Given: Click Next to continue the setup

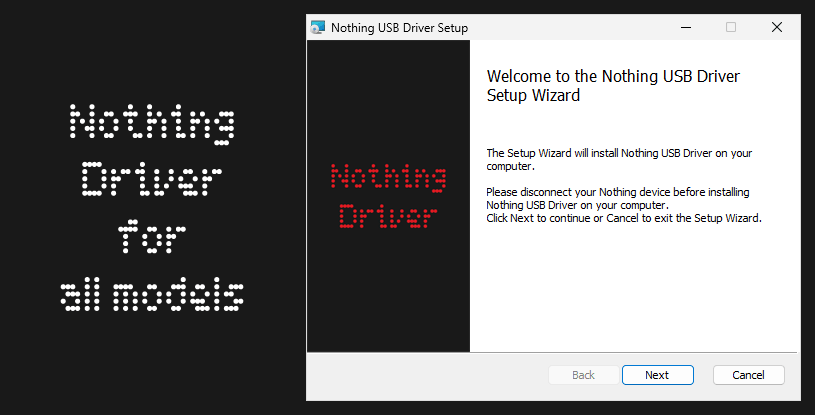Looking at the screenshot, I should [658, 375].
